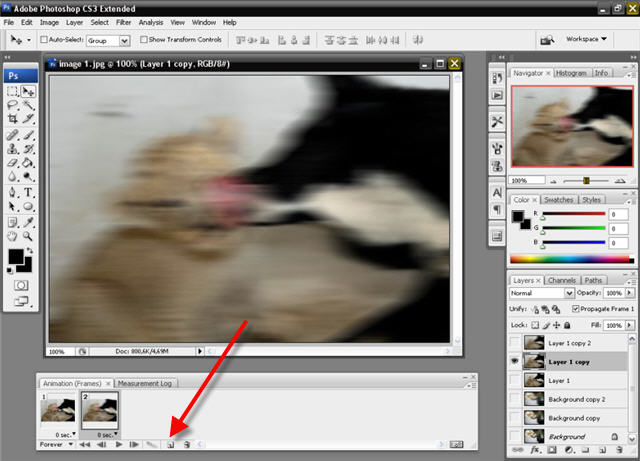The width and height of the screenshot is (640, 461).
Task: Pick a color from the color ramp
Action: (x=571, y=259)
